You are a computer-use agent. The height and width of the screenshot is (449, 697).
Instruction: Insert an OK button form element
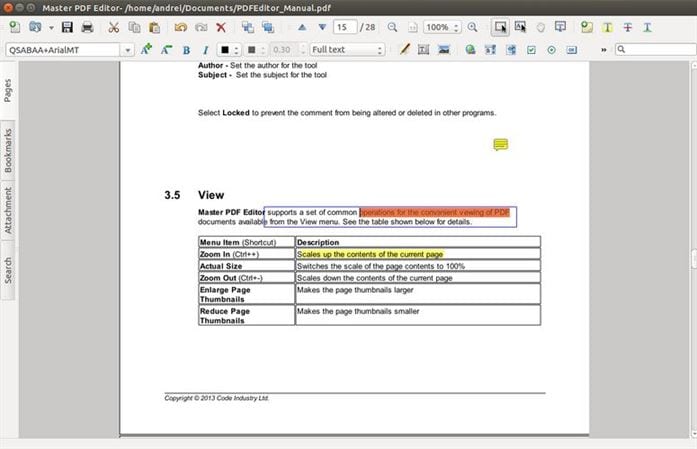pyautogui.click(x=572, y=50)
